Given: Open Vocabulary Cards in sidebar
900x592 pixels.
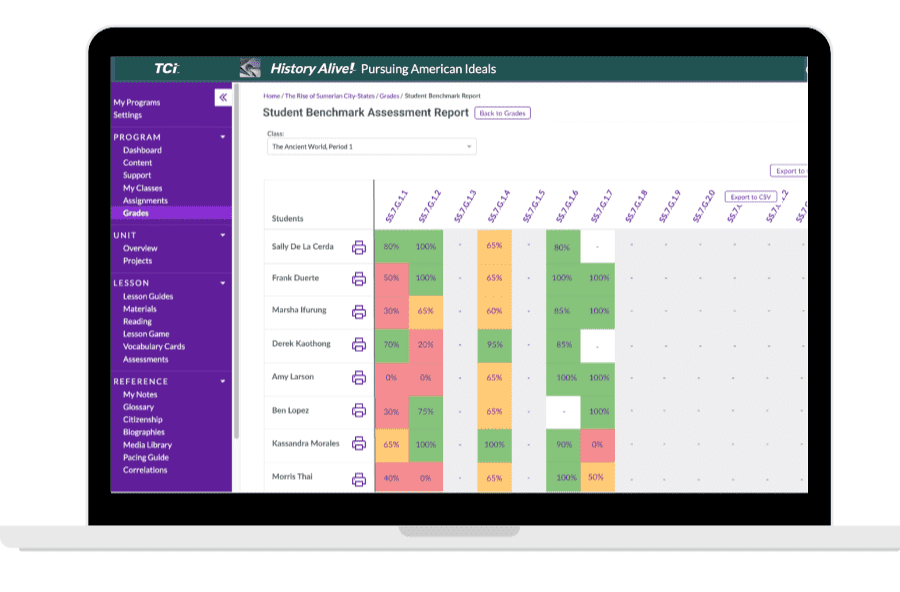Looking at the screenshot, I should [154, 346].
